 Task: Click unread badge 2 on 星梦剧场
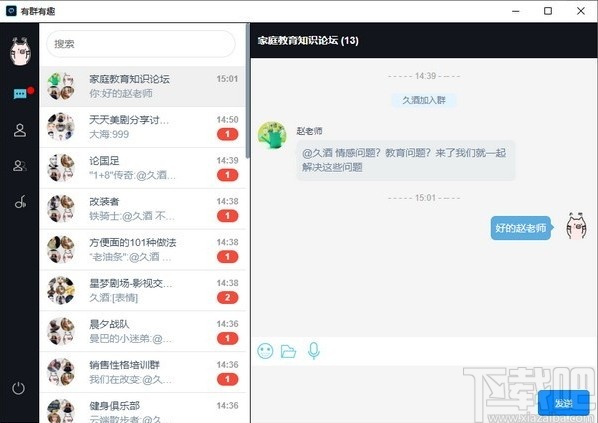click(228, 298)
